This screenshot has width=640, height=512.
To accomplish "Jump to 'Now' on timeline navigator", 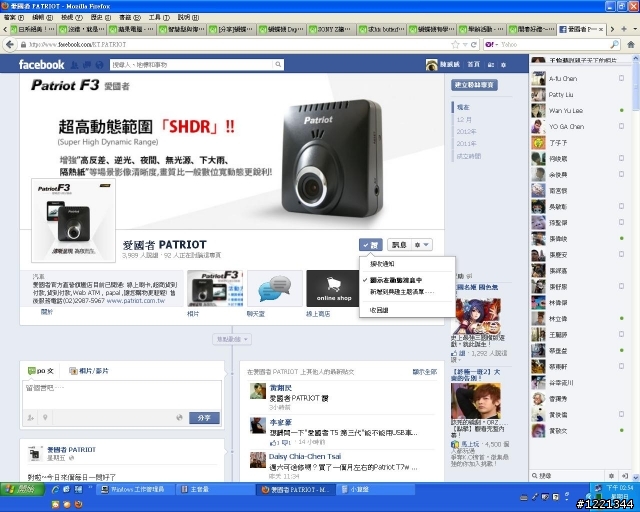I will click(x=463, y=107).
